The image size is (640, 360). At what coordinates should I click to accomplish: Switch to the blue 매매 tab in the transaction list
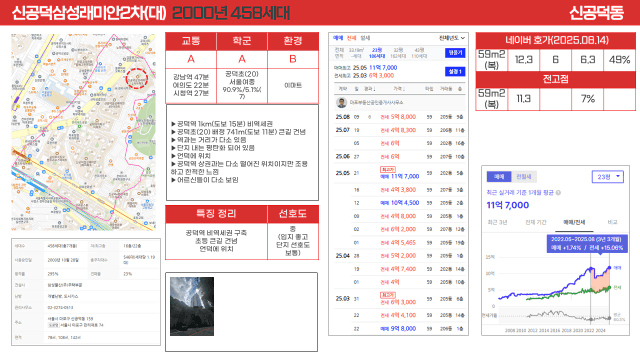(x=338, y=38)
